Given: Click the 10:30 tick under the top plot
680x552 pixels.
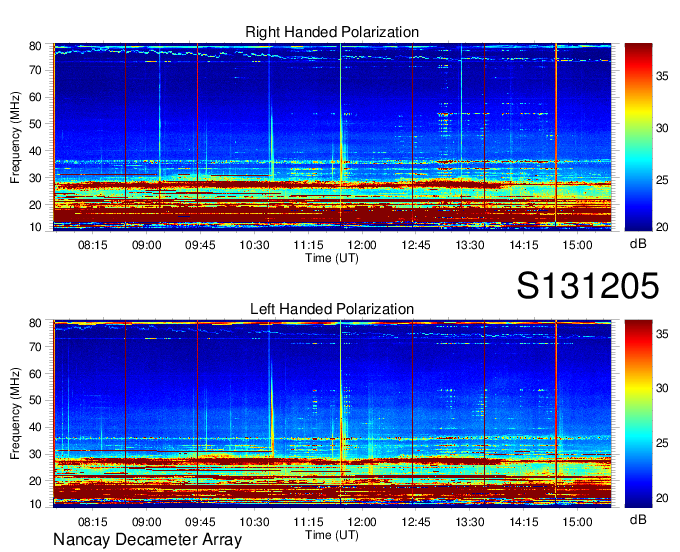Looking at the screenshot, I should [254, 245].
